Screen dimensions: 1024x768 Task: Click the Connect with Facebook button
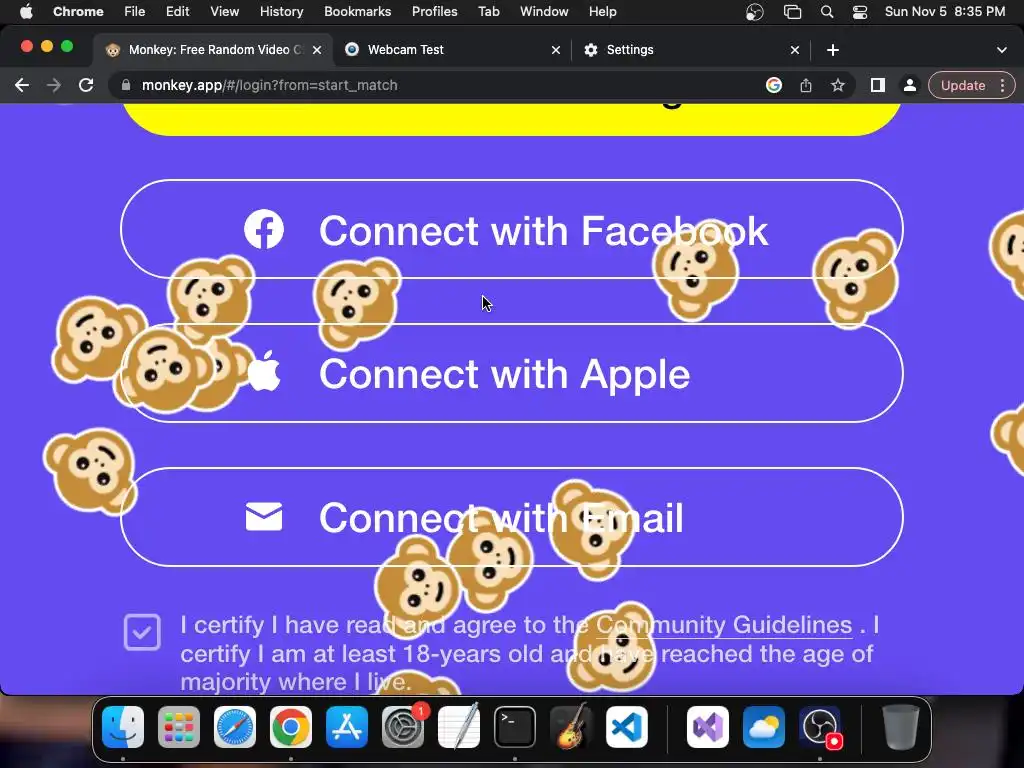coord(512,229)
